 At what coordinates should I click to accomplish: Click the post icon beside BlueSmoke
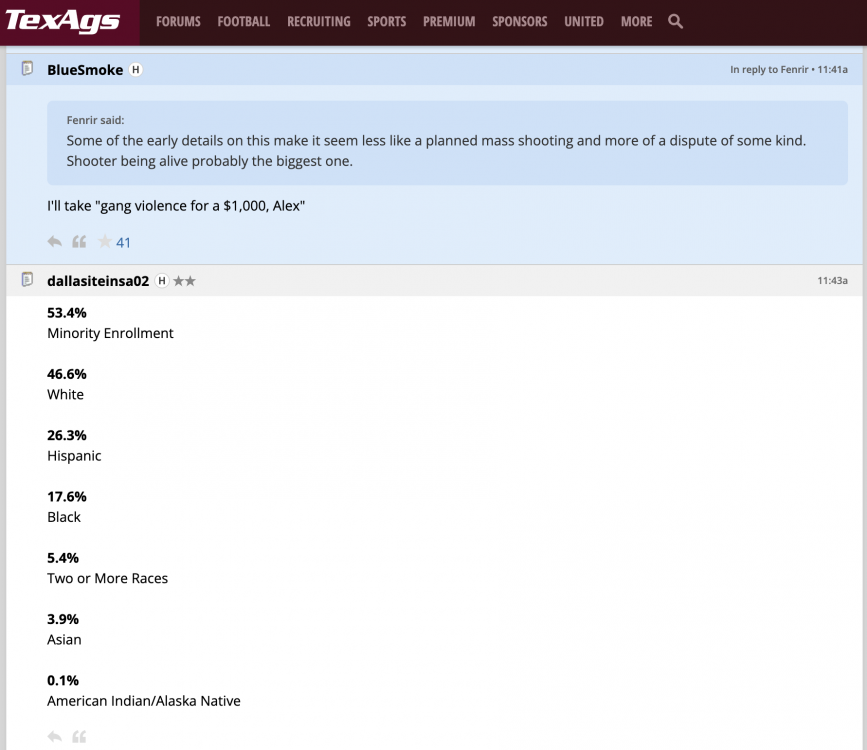pyautogui.click(x=27, y=70)
